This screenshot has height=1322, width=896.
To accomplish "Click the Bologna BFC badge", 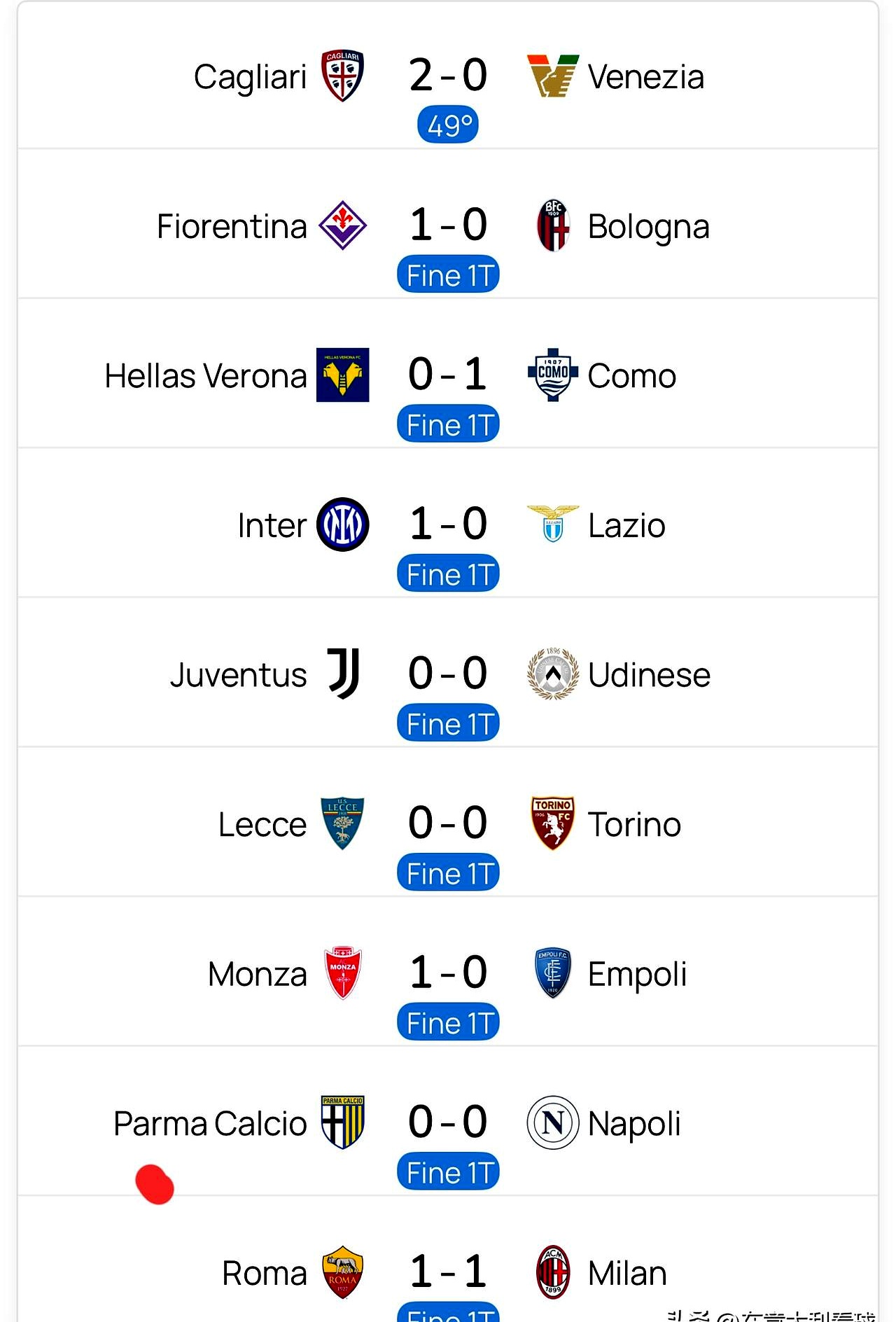I will [553, 225].
